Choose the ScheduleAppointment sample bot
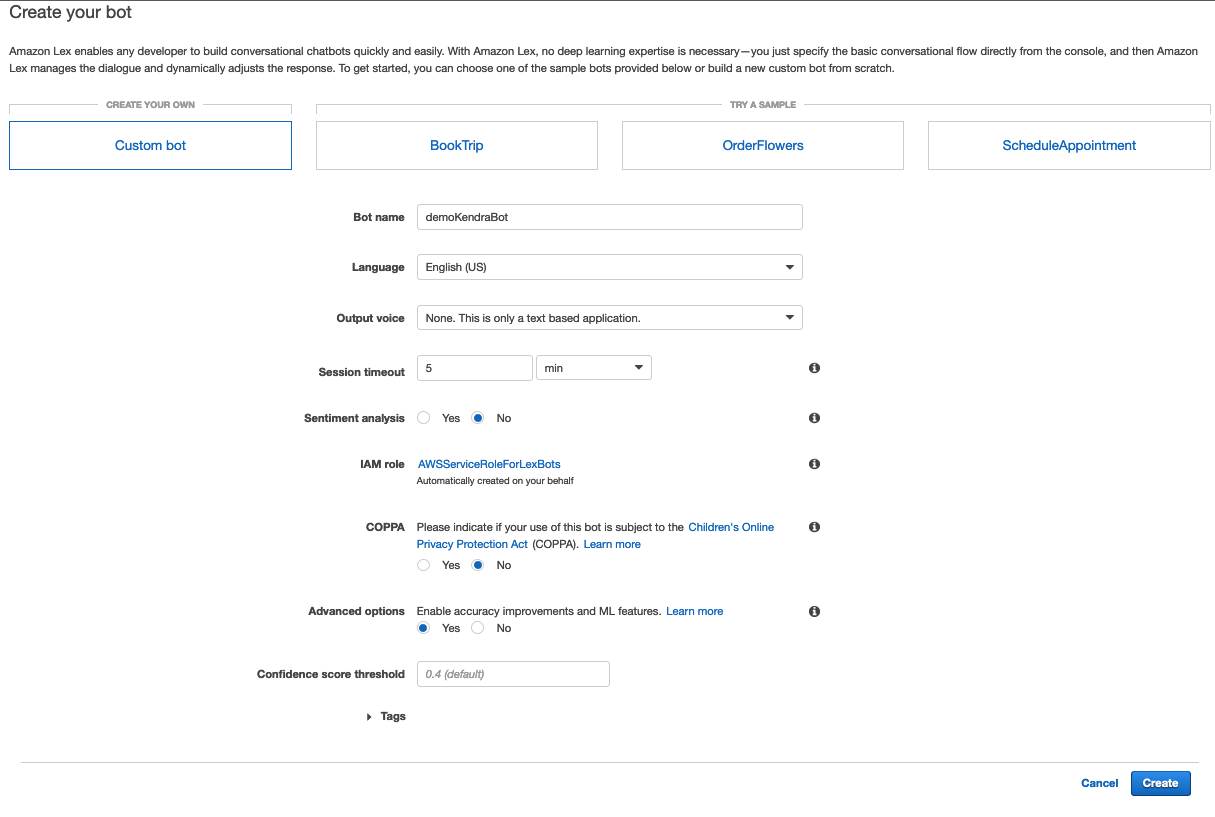The image size is (1215, 817). pyautogui.click(x=1069, y=145)
